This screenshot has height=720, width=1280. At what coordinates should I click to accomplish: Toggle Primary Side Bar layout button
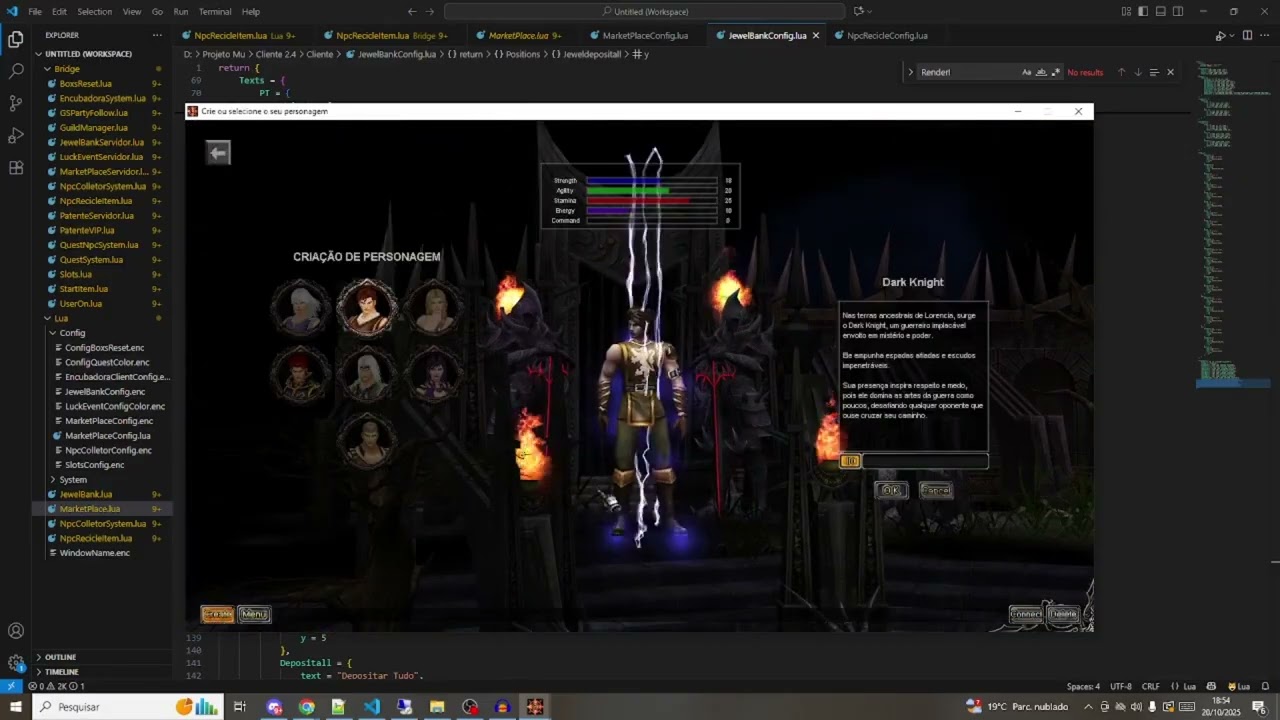[x=1143, y=12]
